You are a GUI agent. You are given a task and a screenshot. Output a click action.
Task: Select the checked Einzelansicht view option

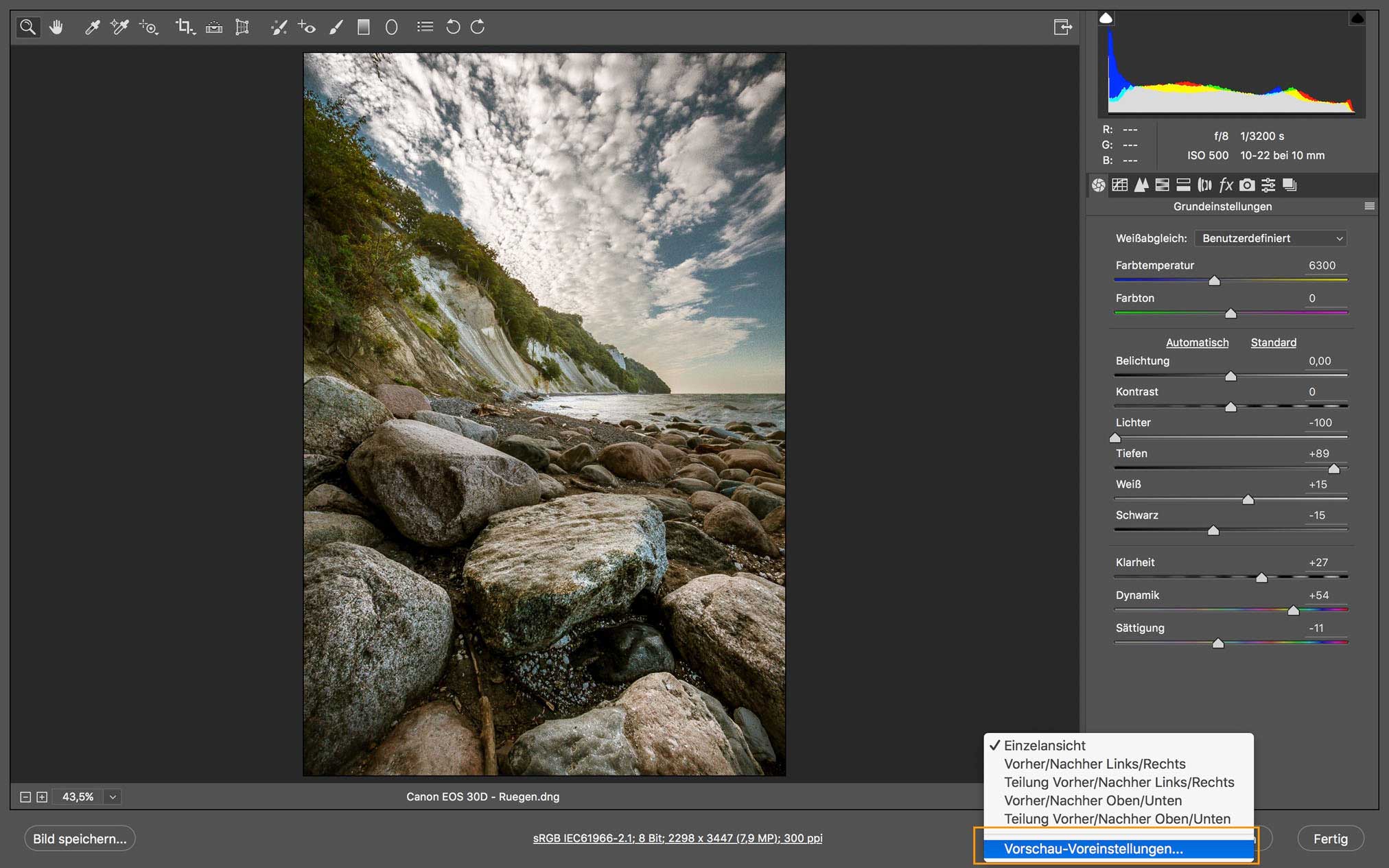click(1044, 745)
